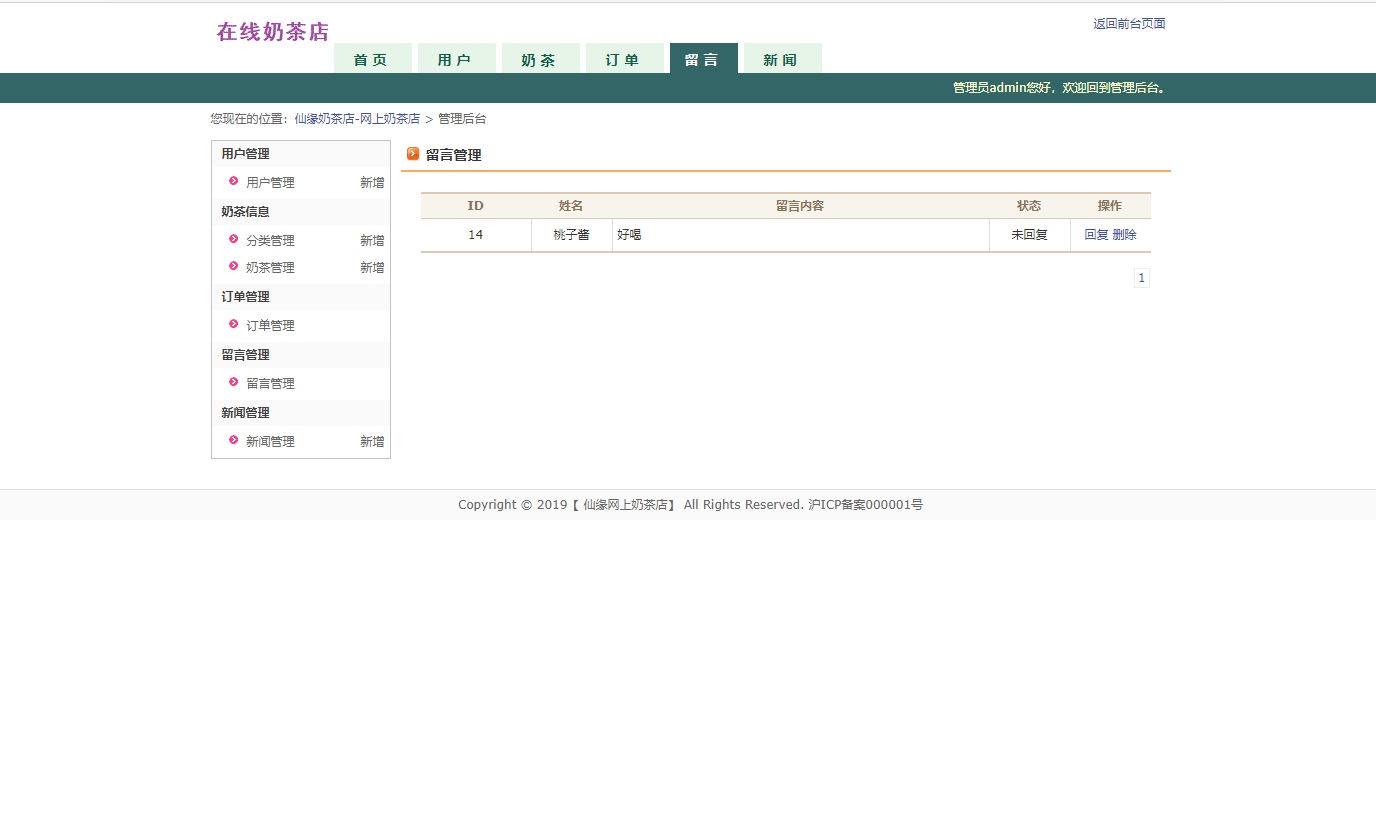Image resolution: width=1376 pixels, height=821 pixels.
Task: Click the icon next to 新闻管理 sidebar link
Action: 233,441
